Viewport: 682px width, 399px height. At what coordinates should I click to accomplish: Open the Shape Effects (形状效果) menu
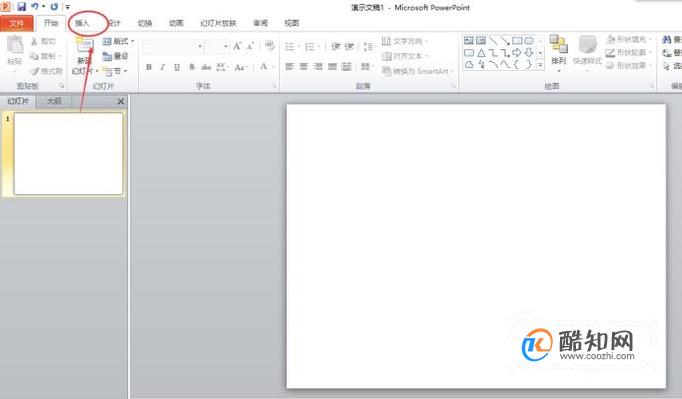629,66
